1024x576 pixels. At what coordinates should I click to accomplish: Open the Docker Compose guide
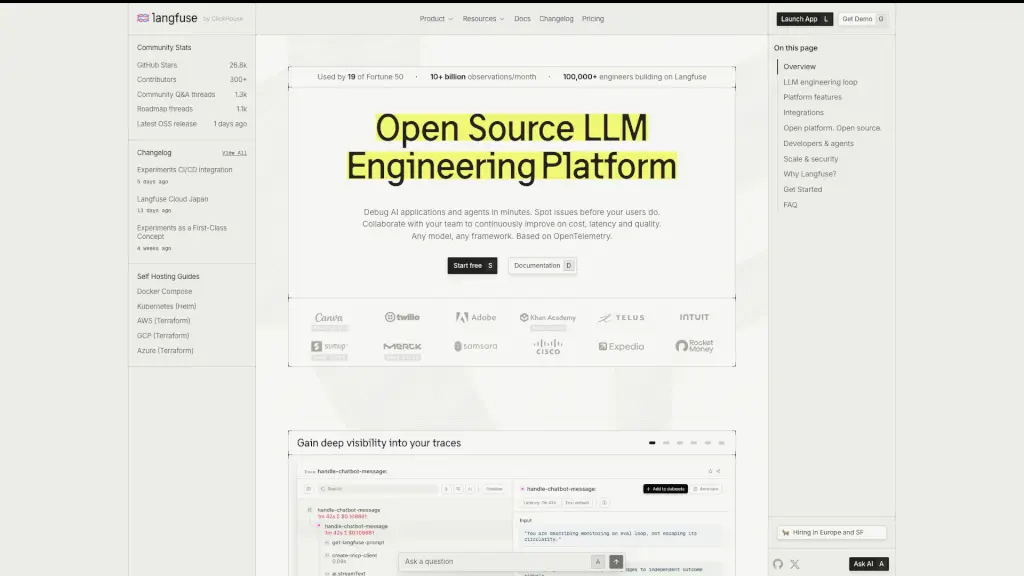[165, 291]
